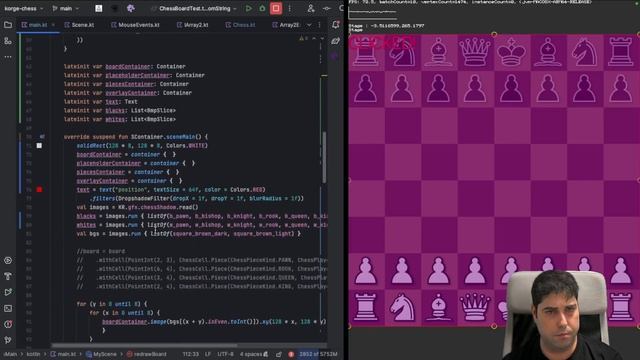The width and height of the screenshot is (640, 360).
Task: Open the Terminal tool window
Action: coord(8,308)
